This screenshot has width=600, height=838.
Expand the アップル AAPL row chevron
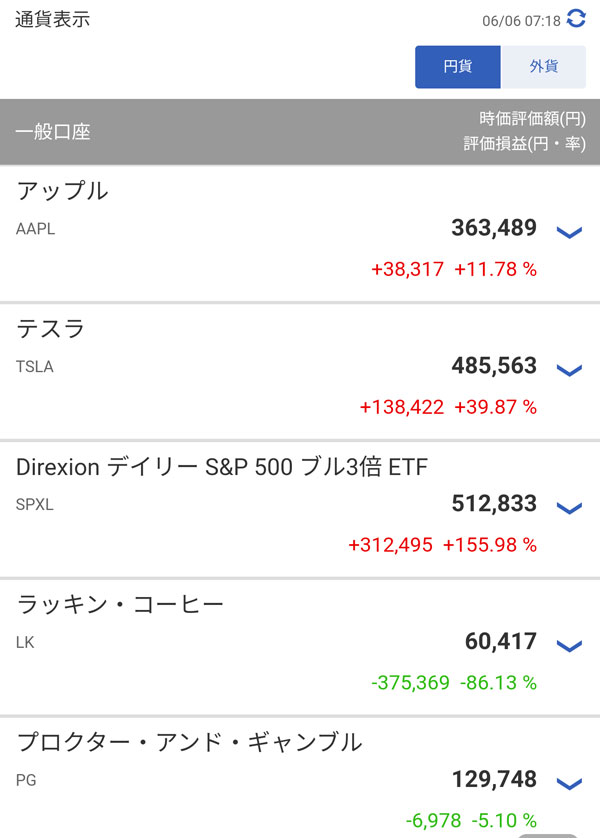pos(568,233)
